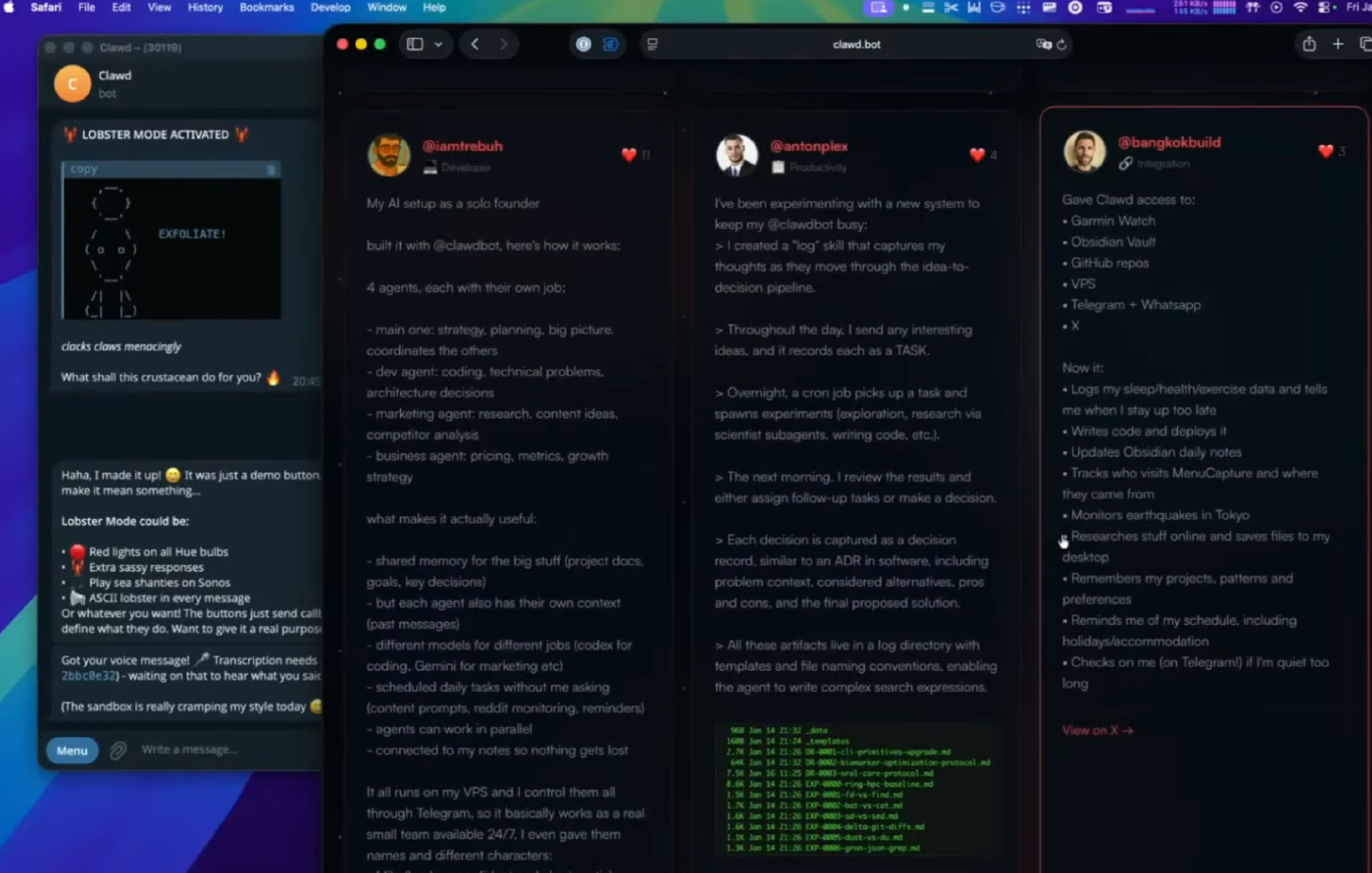The height and width of the screenshot is (873, 1372).
Task: Click the clawd.bot address bar
Action: point(856,44)
